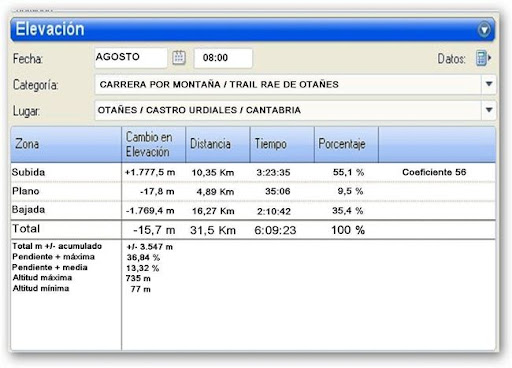Click the 16,27 Km distance cell
The height and width of the screenshot is (368, 512).
coord(213,211)
